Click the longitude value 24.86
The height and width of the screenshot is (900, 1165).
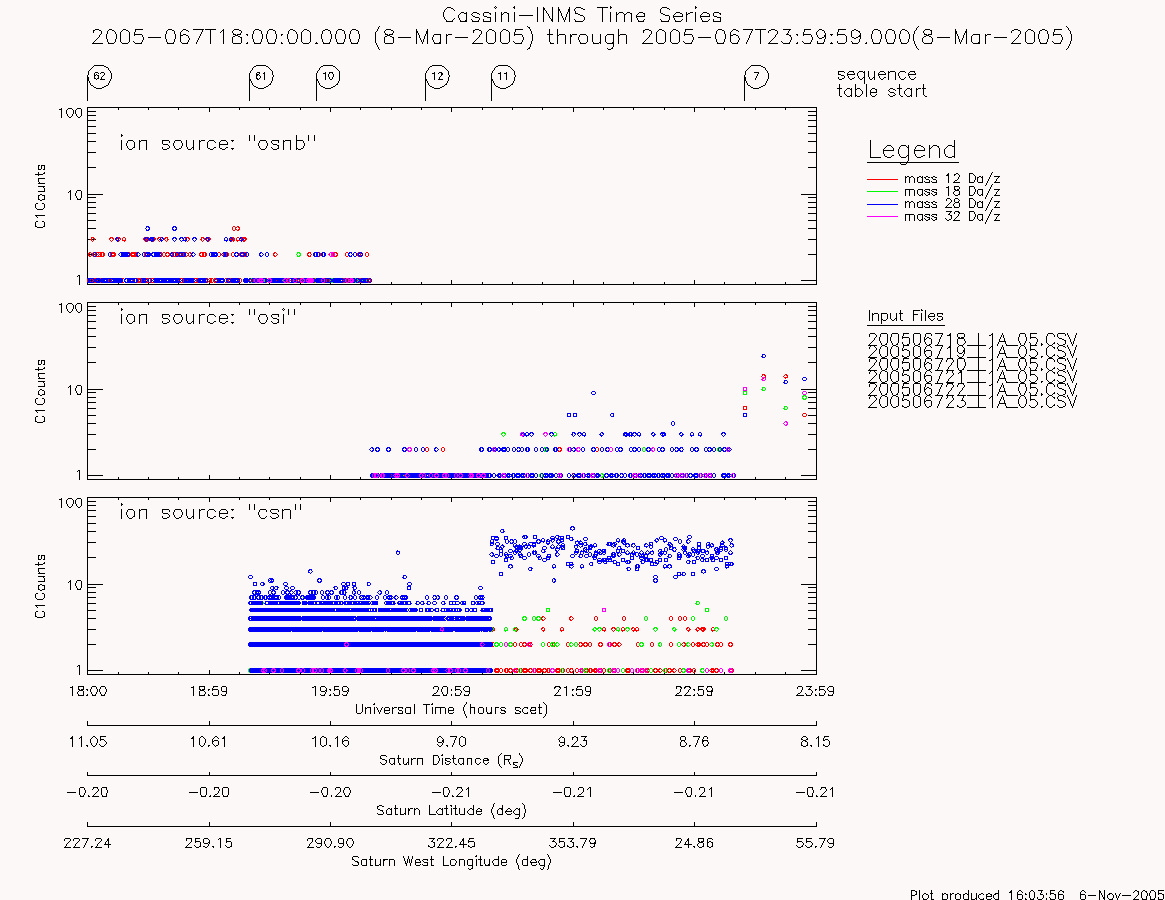coord(694,844)
